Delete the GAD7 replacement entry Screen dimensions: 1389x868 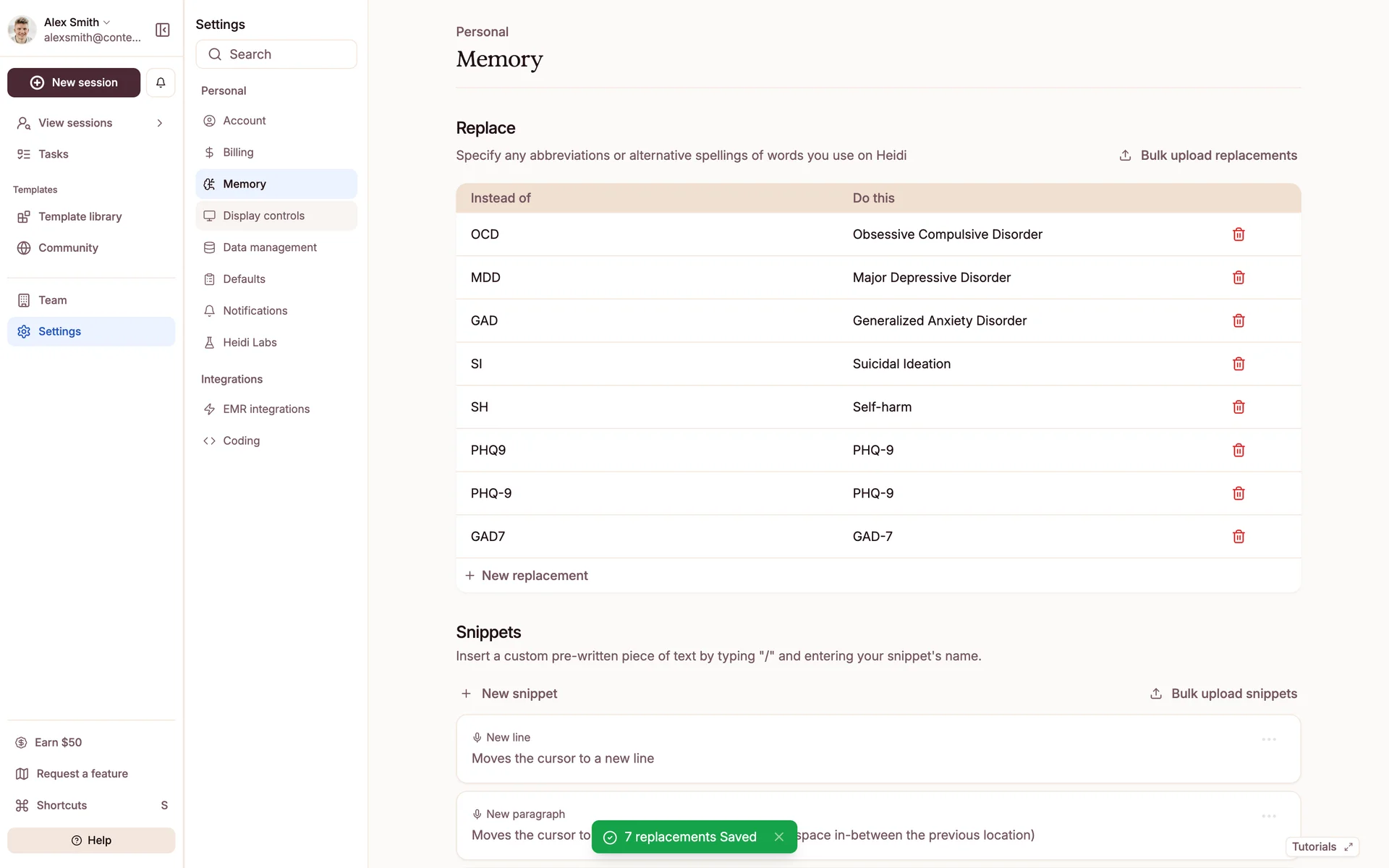pos(1239,537)
